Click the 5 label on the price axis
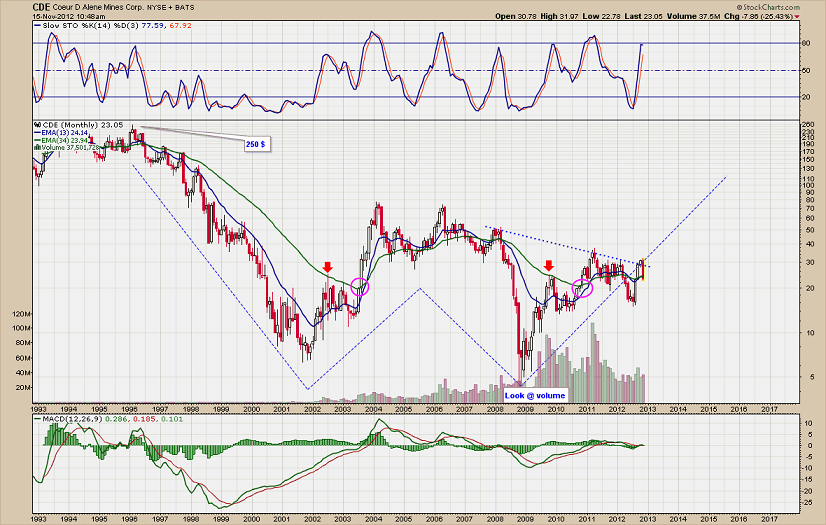Image resolution: width=826 pixels, height=525 pixels. tap(812, 377)
